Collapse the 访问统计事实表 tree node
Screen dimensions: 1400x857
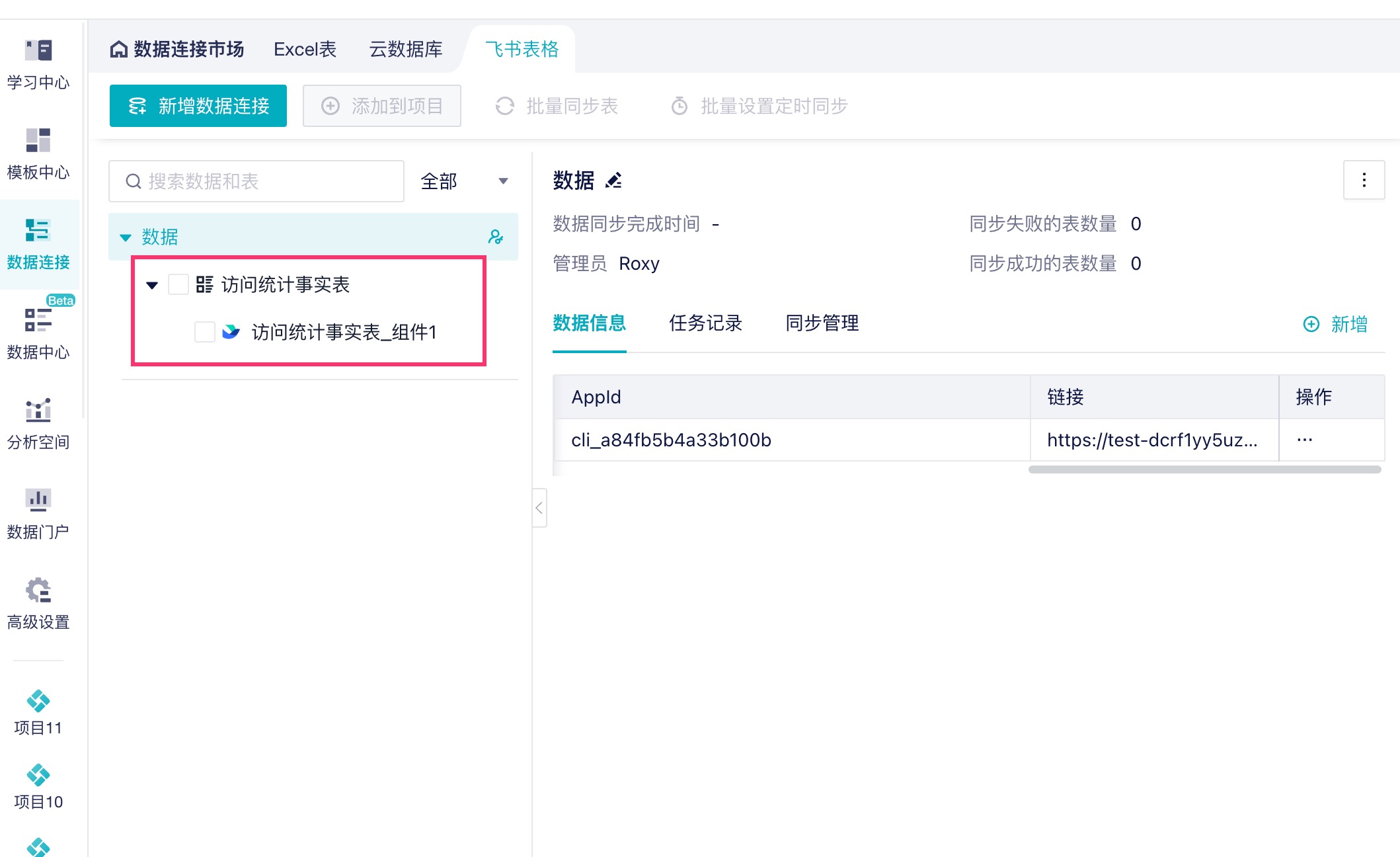tap(152, 286)
